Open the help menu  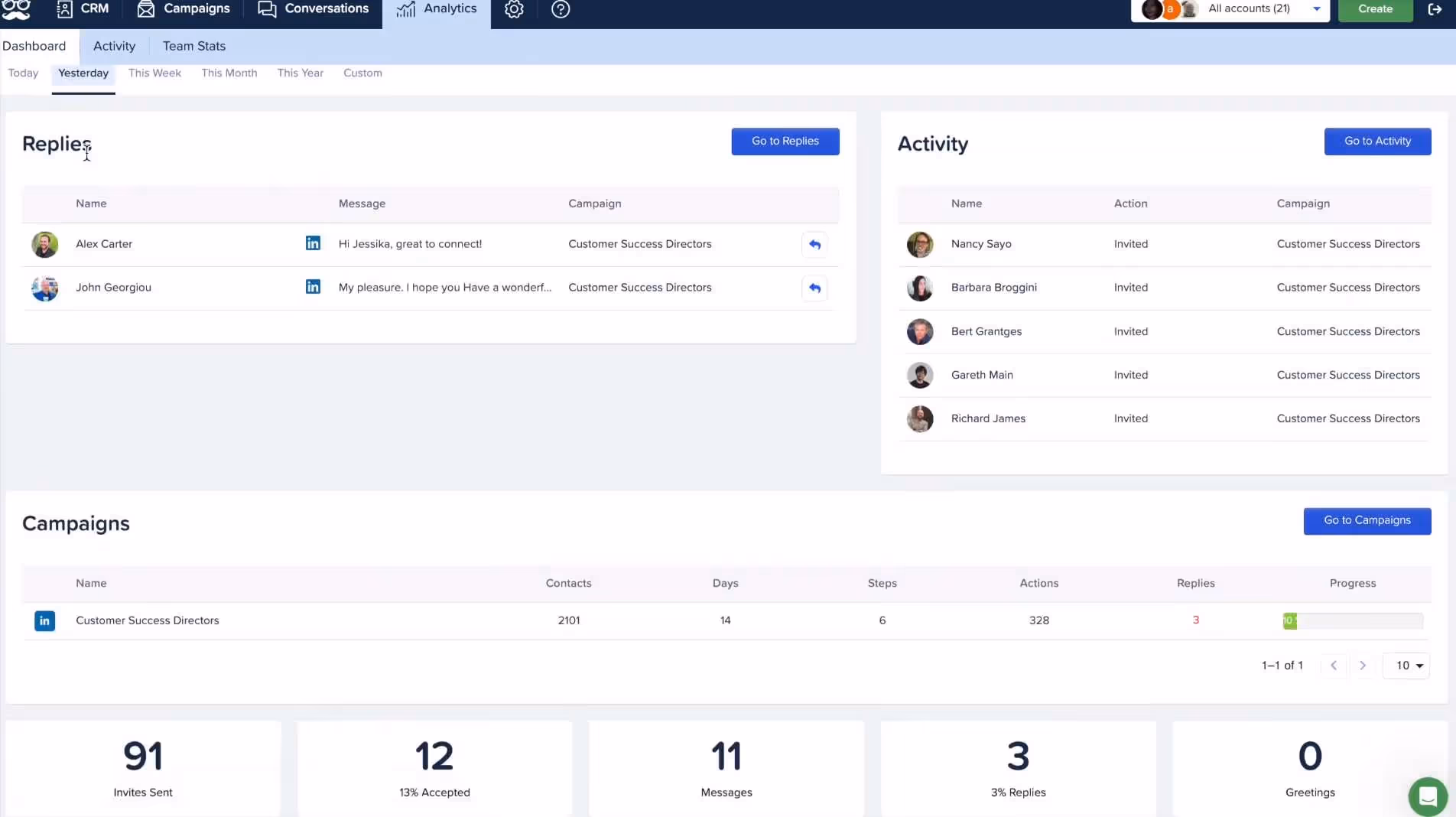561,9
